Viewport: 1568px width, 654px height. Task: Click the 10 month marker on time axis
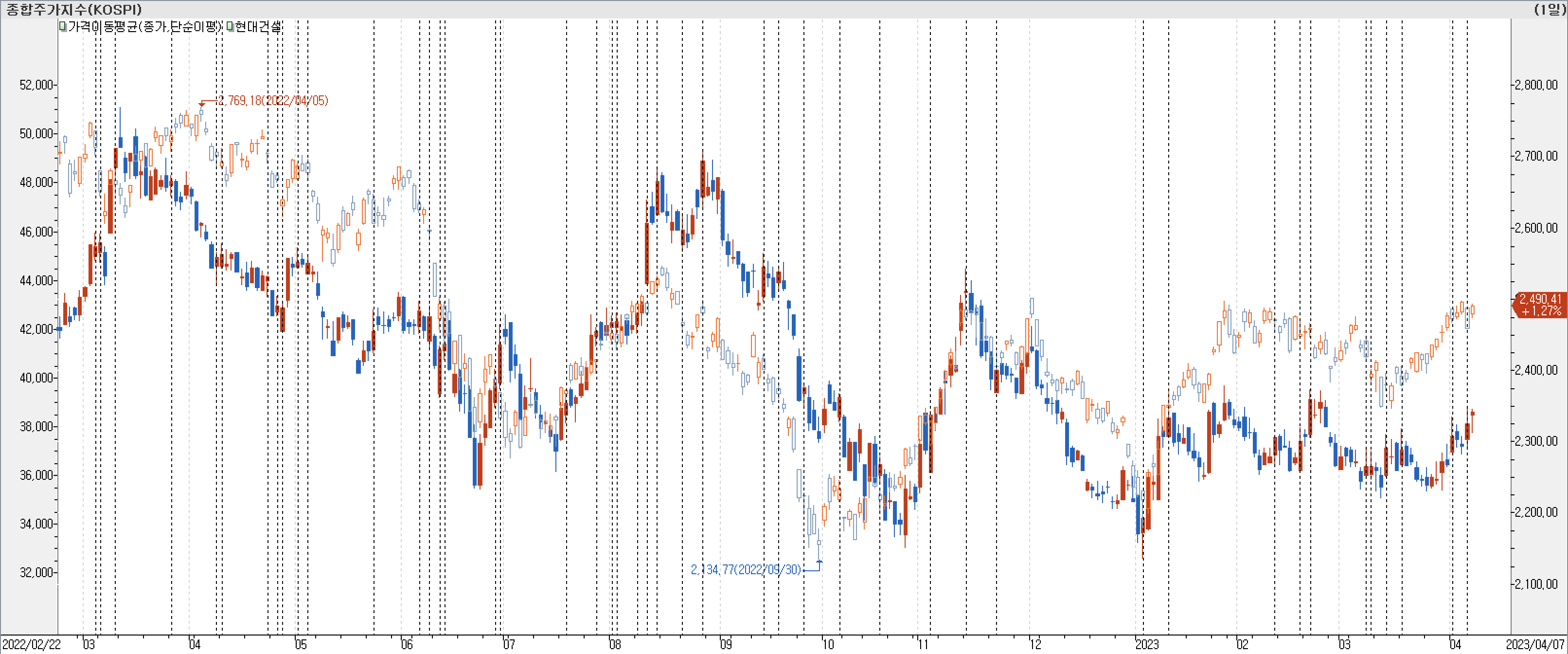pyautogui.click(x=828, y=644)
